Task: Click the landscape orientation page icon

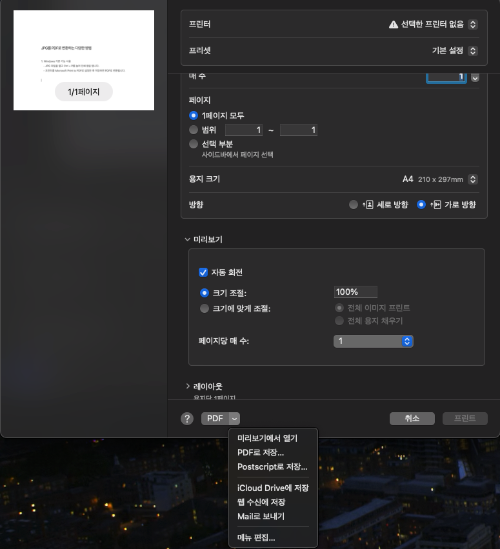Action: 436,204
